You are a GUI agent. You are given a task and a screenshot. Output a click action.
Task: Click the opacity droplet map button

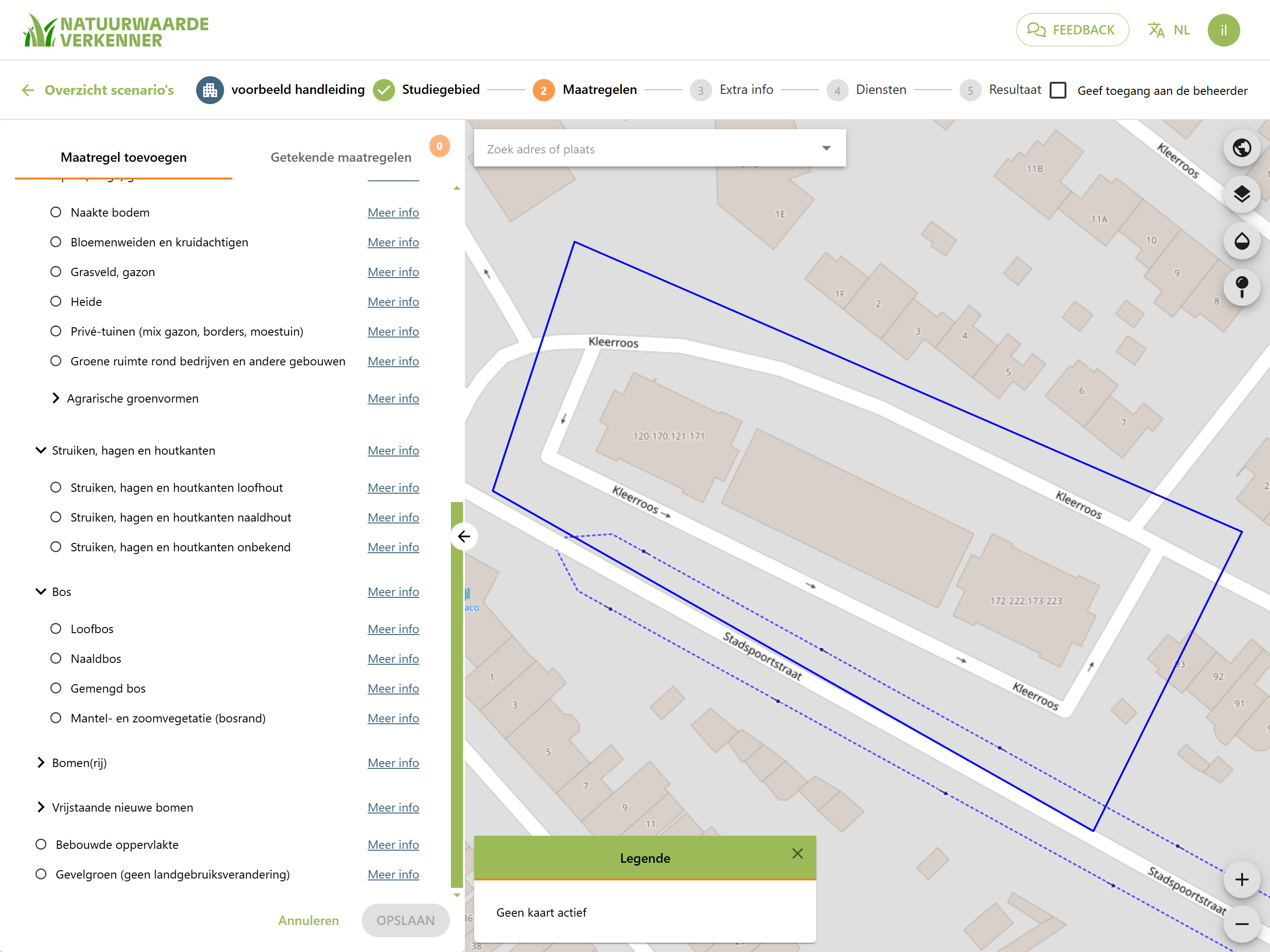(x=1241, y=241)
